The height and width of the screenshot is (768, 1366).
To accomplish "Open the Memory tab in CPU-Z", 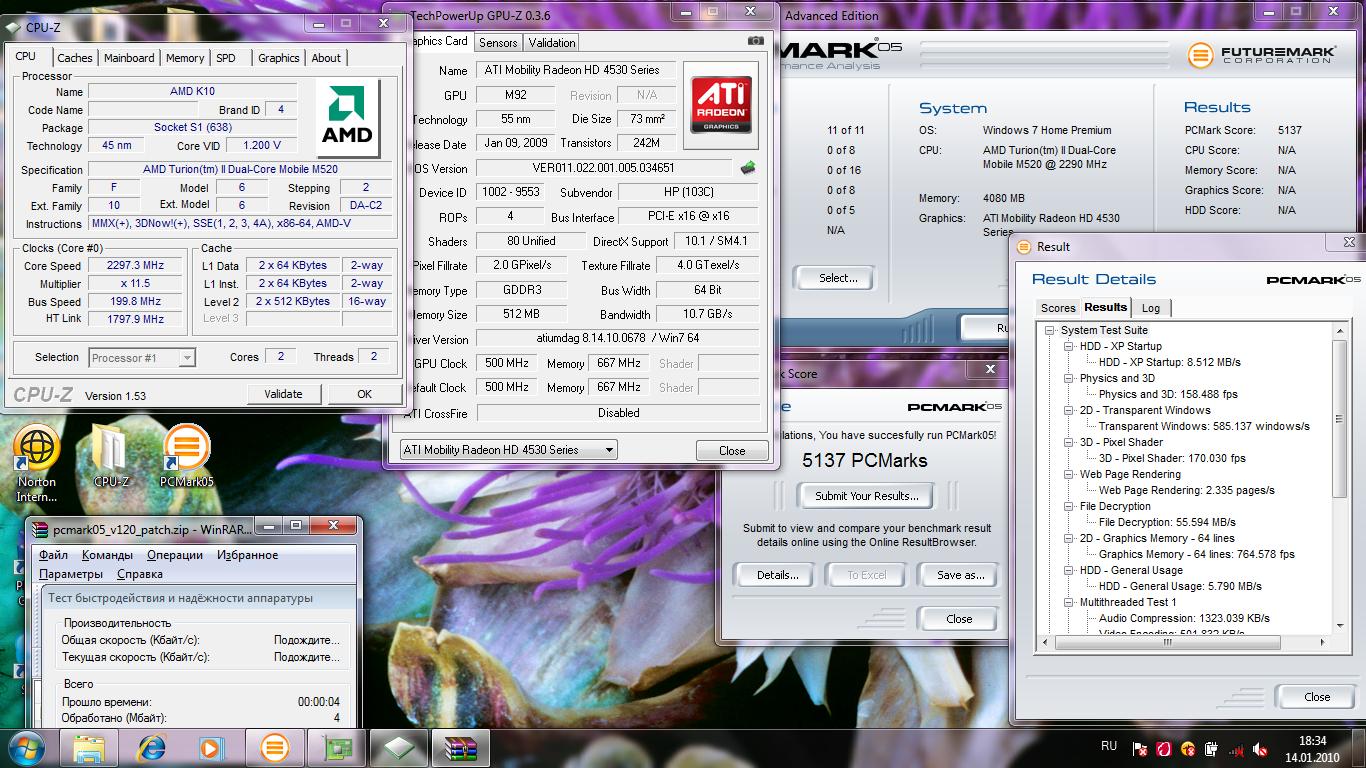I will (185, 58).
